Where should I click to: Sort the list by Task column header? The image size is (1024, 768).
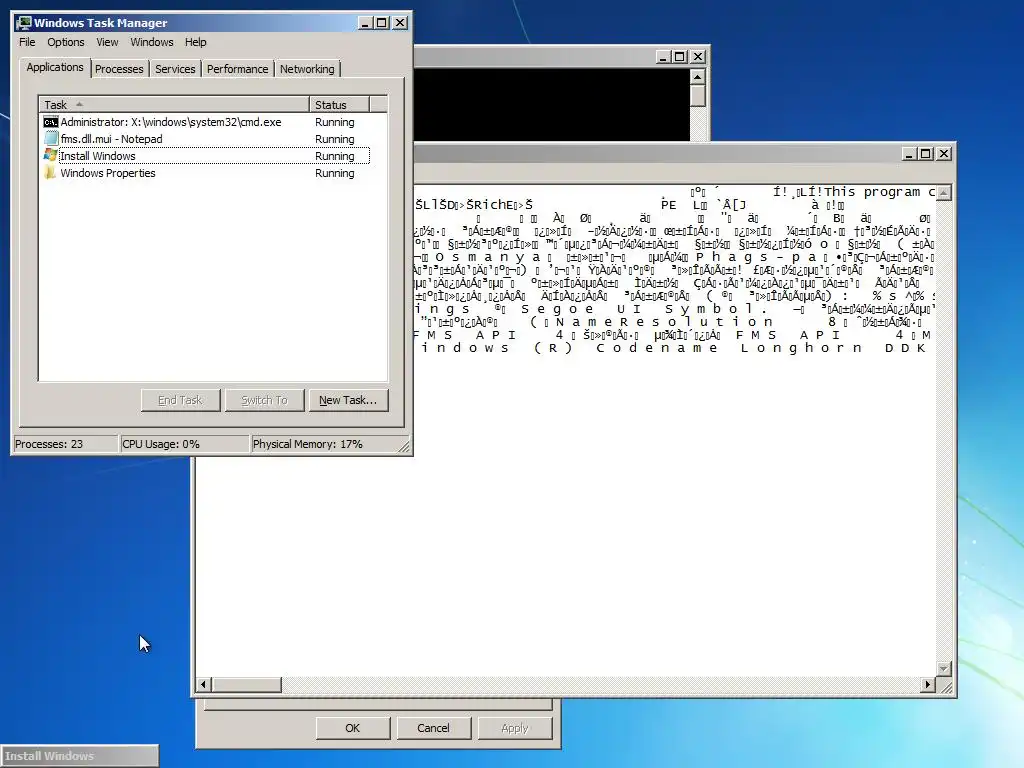tap(174, 104)
